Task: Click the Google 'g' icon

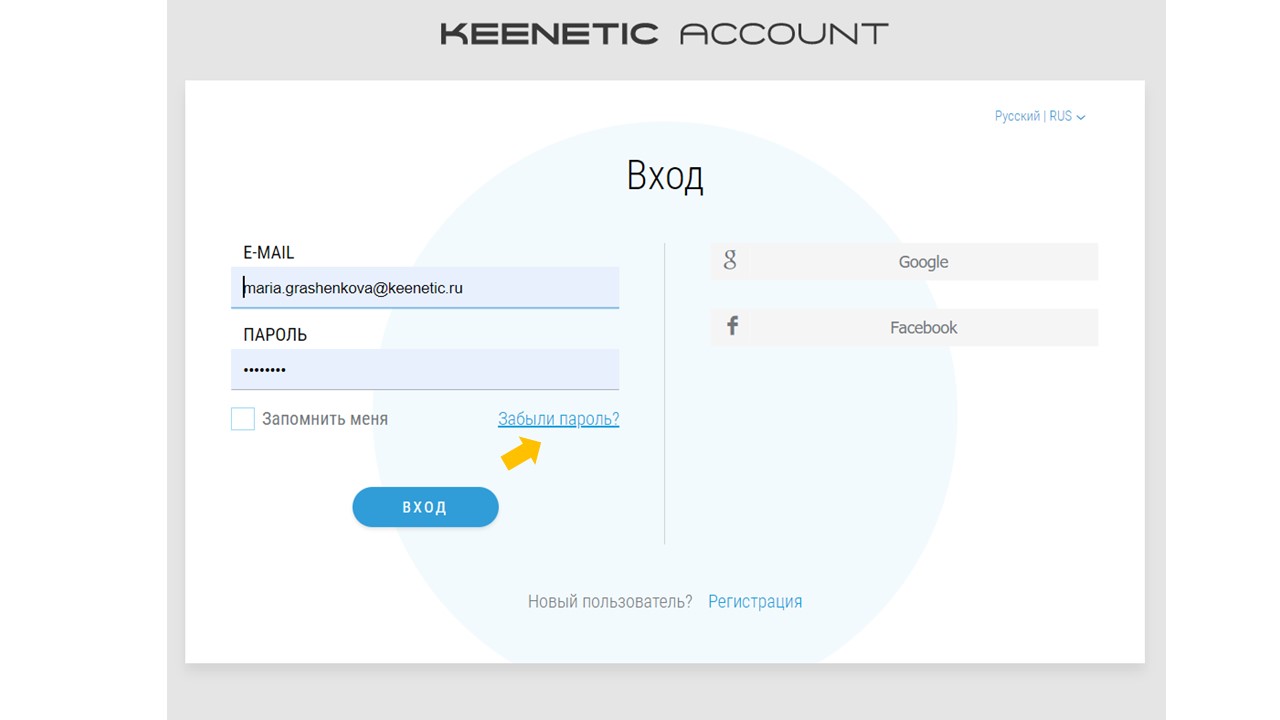Action: click(730, 261)
